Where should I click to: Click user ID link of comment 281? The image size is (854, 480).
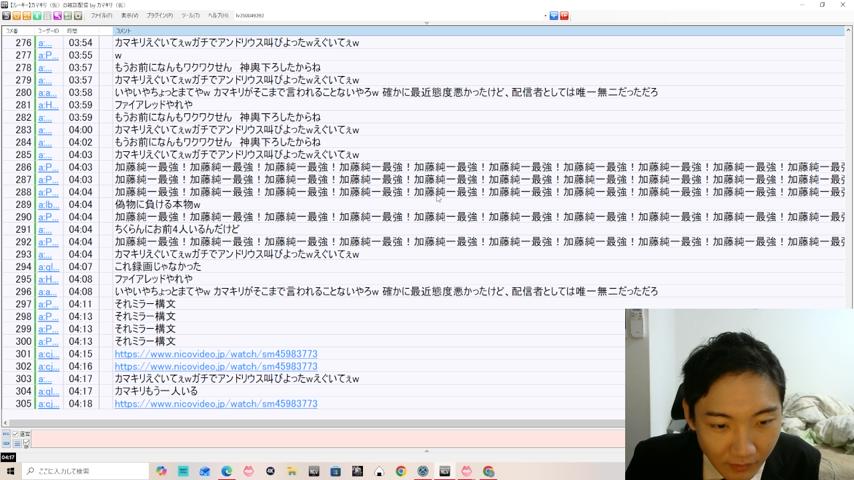click(48, 105)
